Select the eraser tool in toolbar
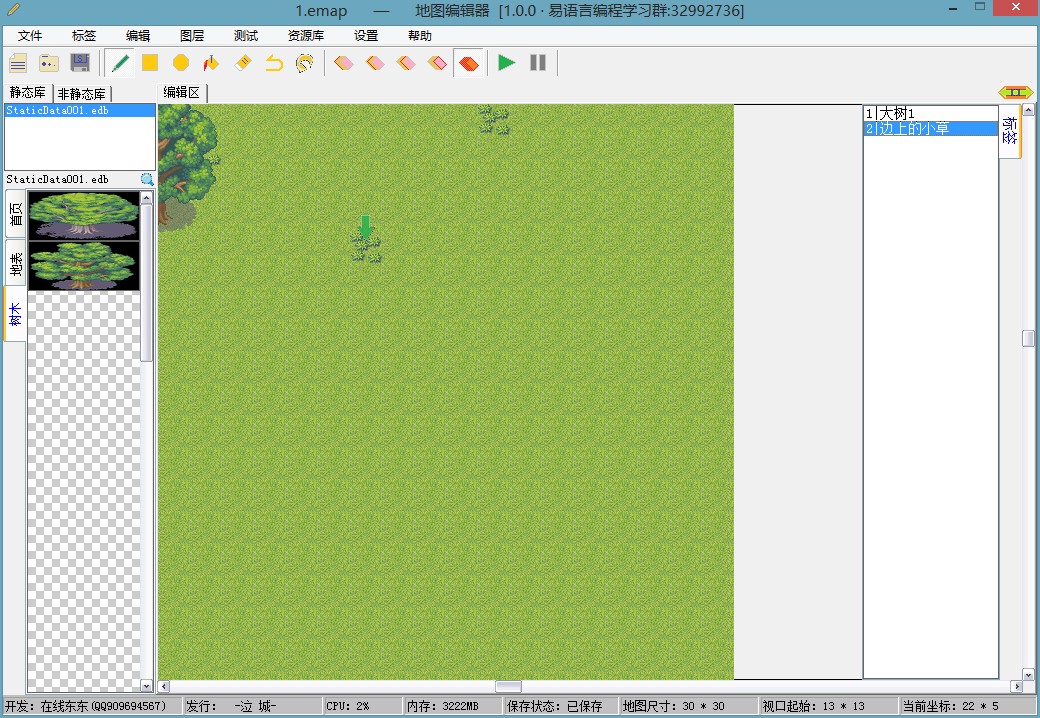 coord(243,63)
